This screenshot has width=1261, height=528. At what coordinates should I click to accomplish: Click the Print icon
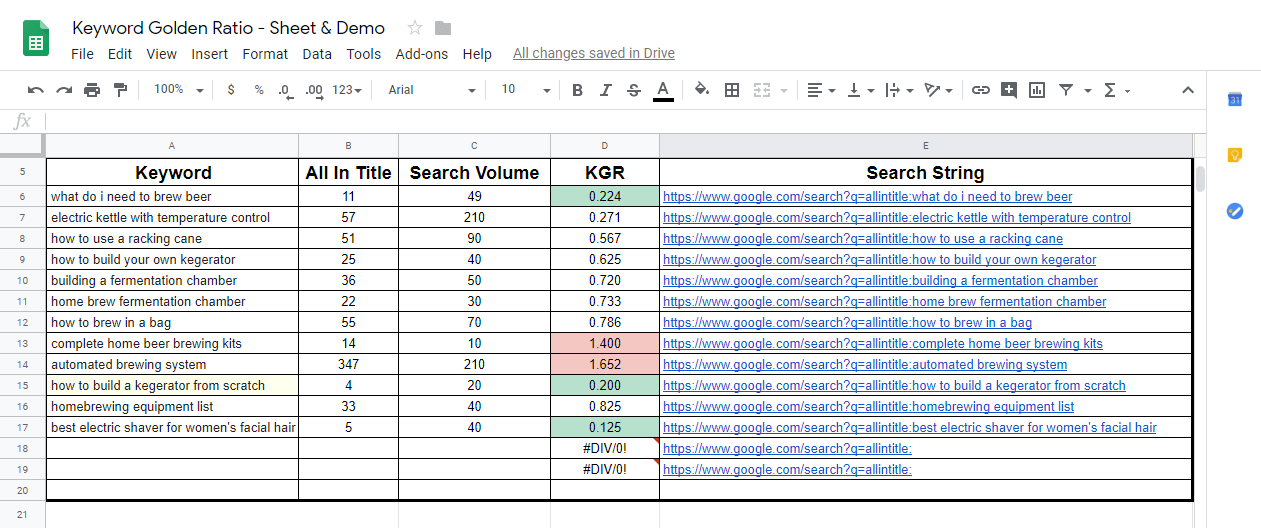point(92,90)
